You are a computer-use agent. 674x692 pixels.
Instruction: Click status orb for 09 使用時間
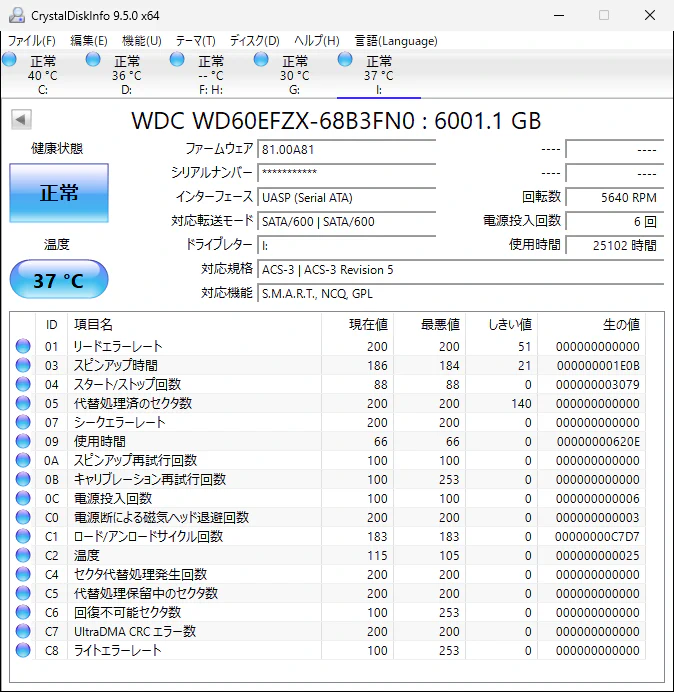click(x=23, y=441)
